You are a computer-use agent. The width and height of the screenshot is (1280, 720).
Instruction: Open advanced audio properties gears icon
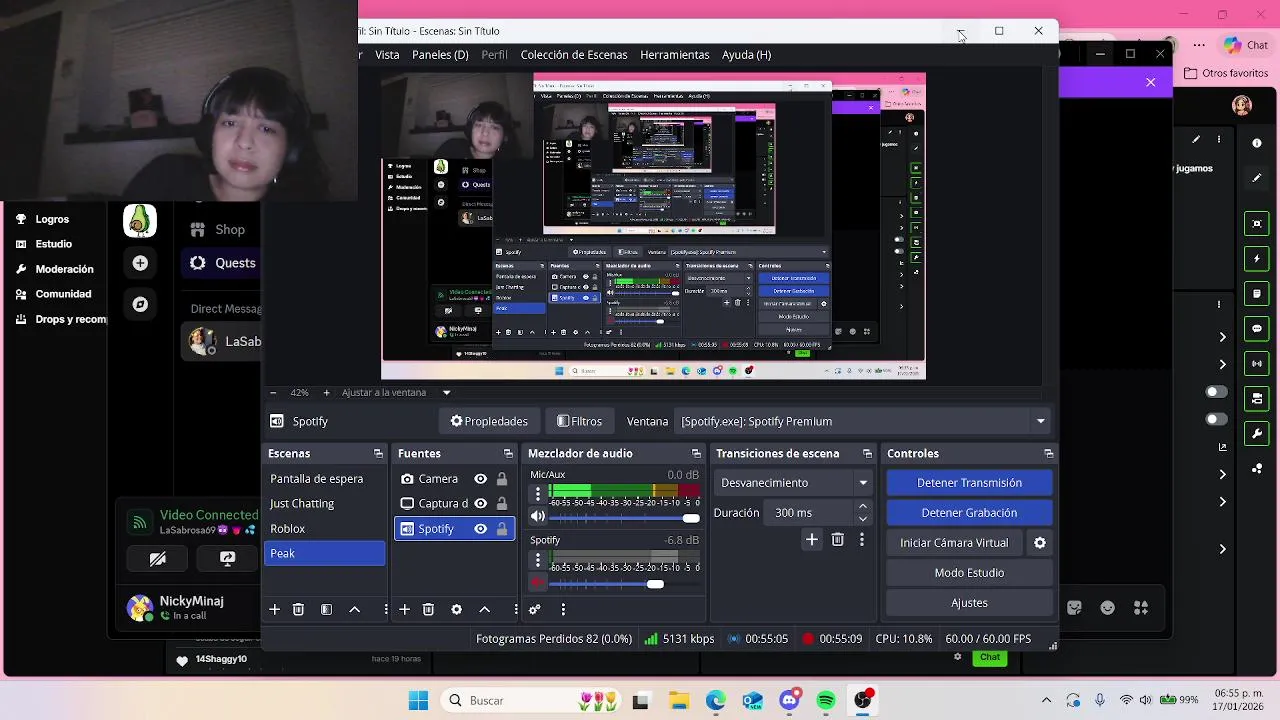(535, 609)
